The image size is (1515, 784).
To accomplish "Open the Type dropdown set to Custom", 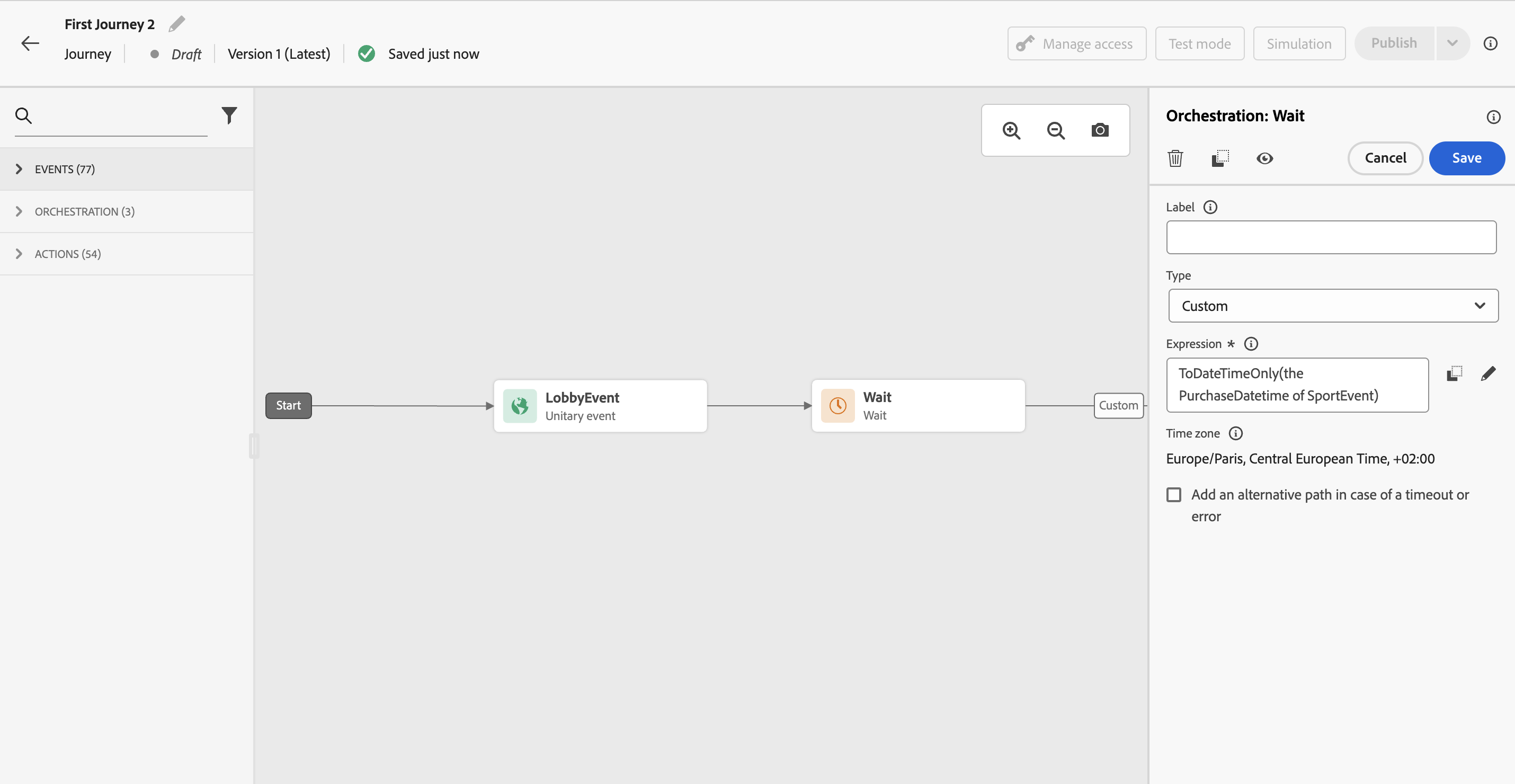I will [1333, 306].
